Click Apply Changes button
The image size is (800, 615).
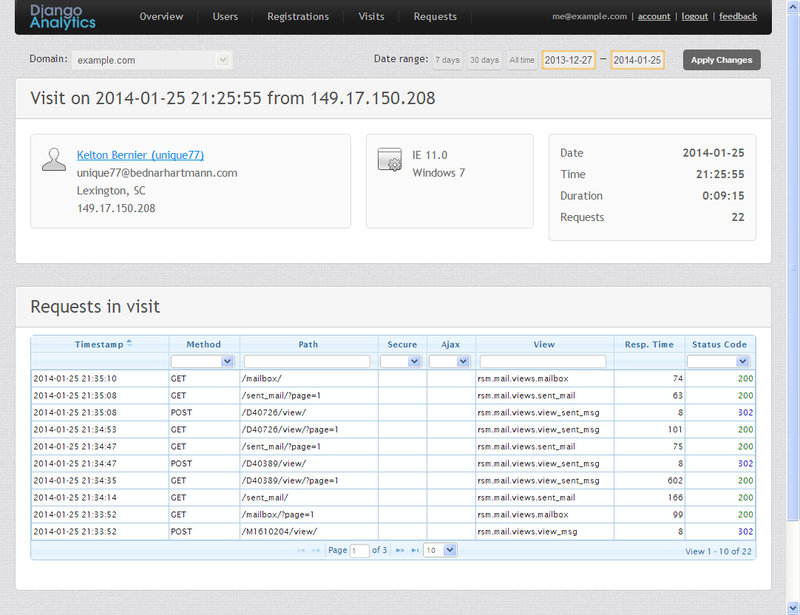721,60
